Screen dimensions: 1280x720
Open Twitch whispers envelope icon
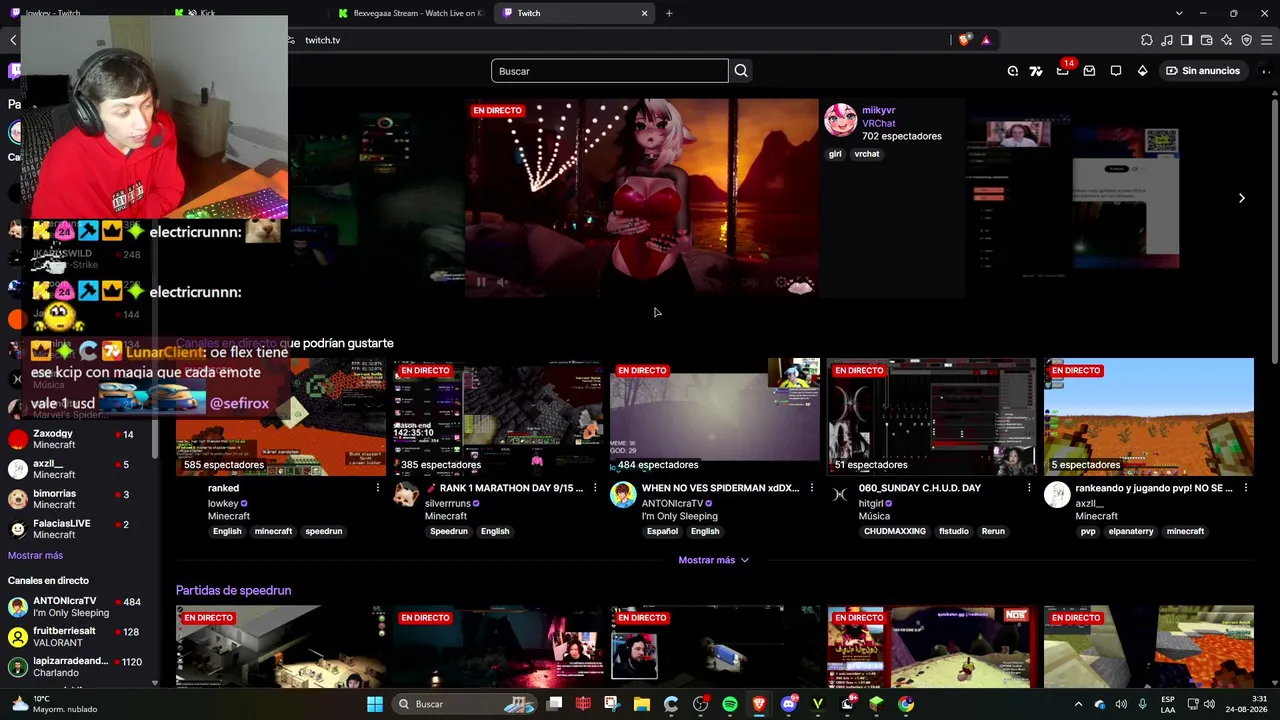(x=1089, y=71)
